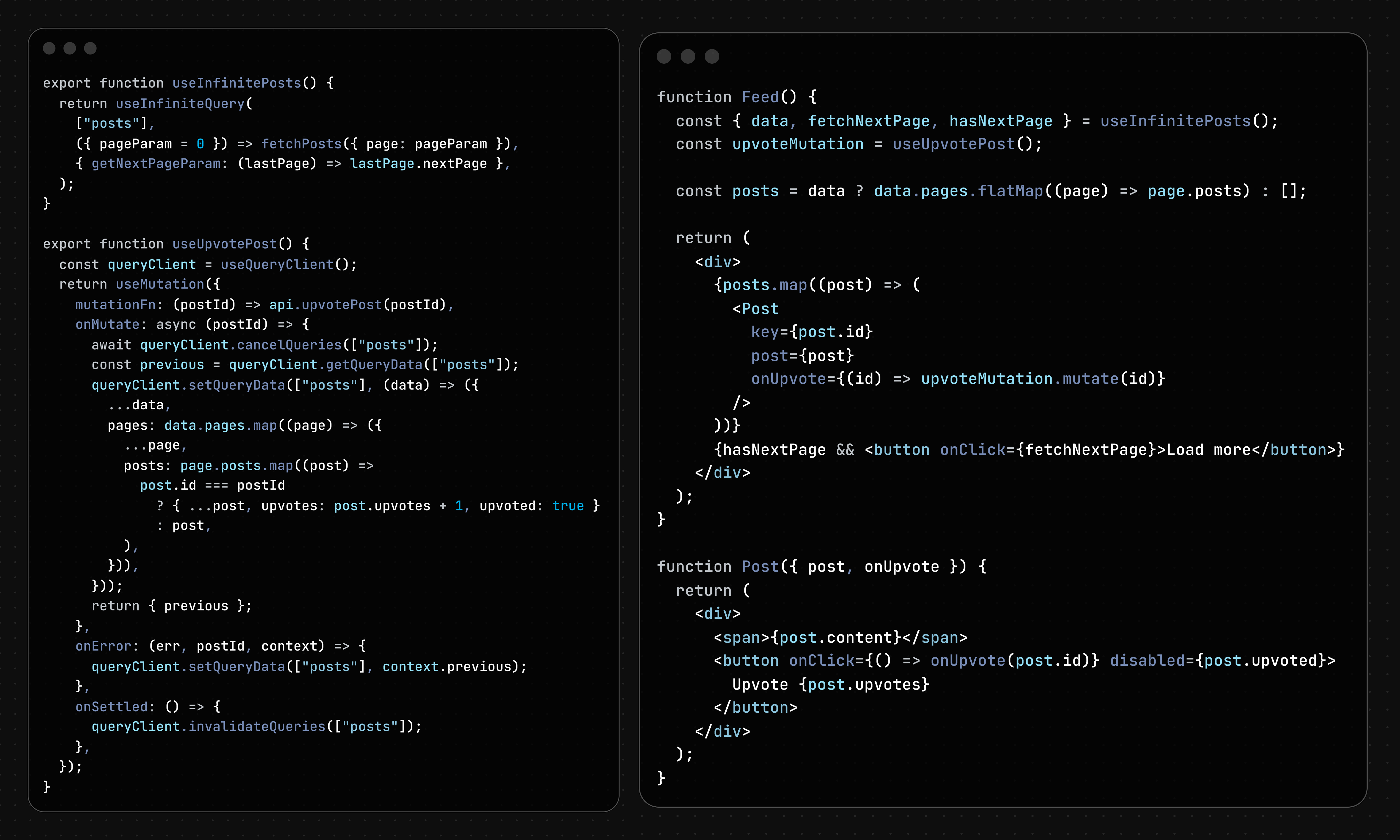Click middle gray dot in left code window
1400x840 pixels.
70,48
